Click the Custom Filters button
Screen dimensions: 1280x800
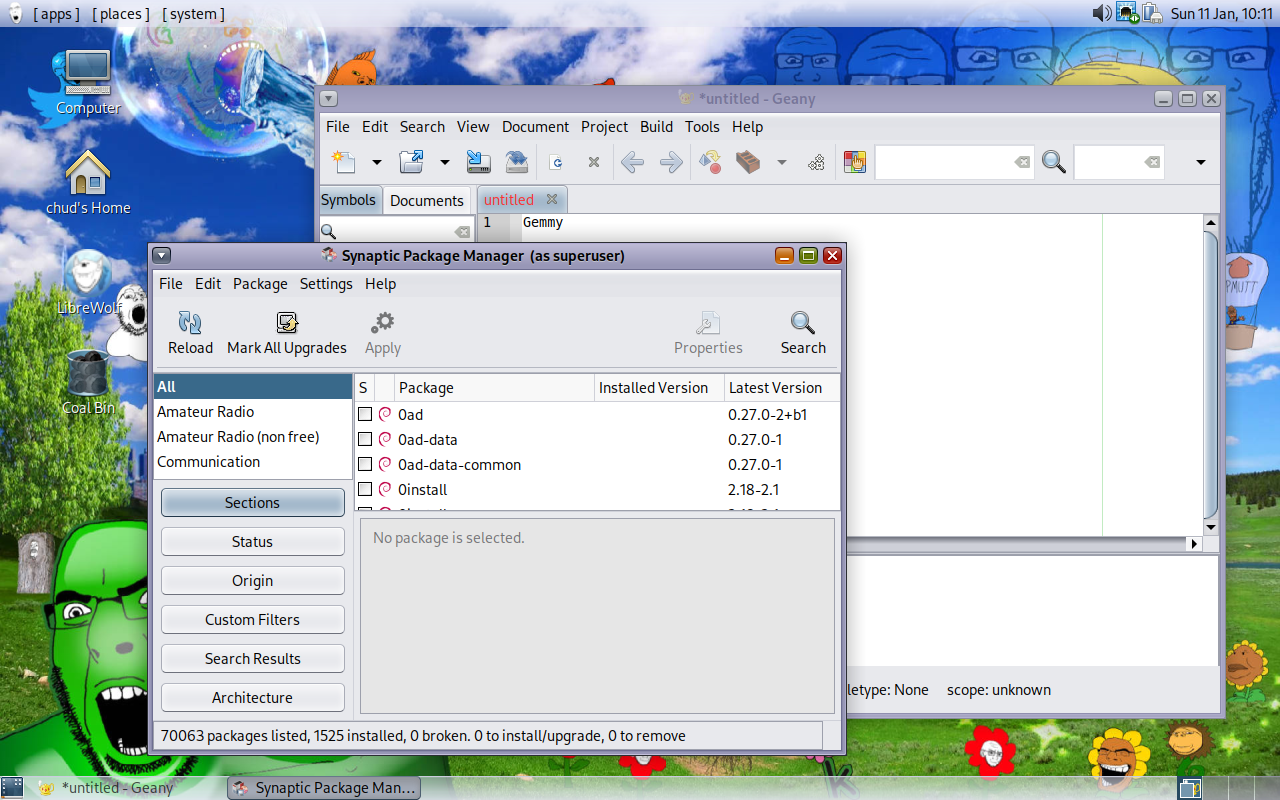[252, 619]
